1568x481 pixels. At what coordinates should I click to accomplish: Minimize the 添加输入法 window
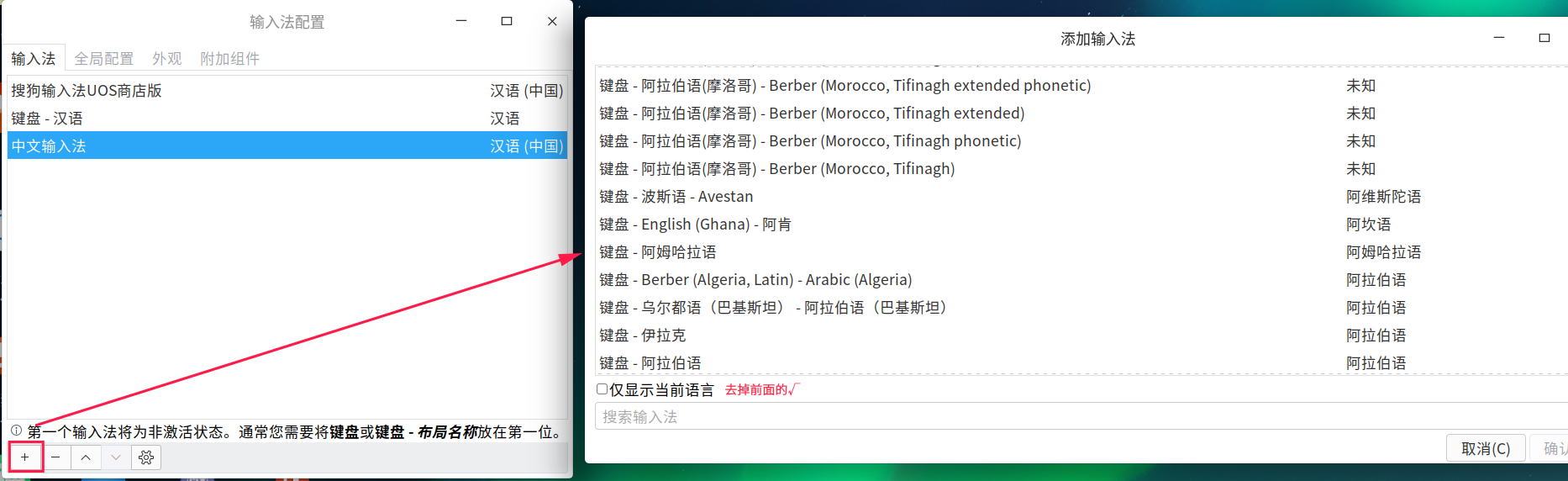[x=1499, y=38]
